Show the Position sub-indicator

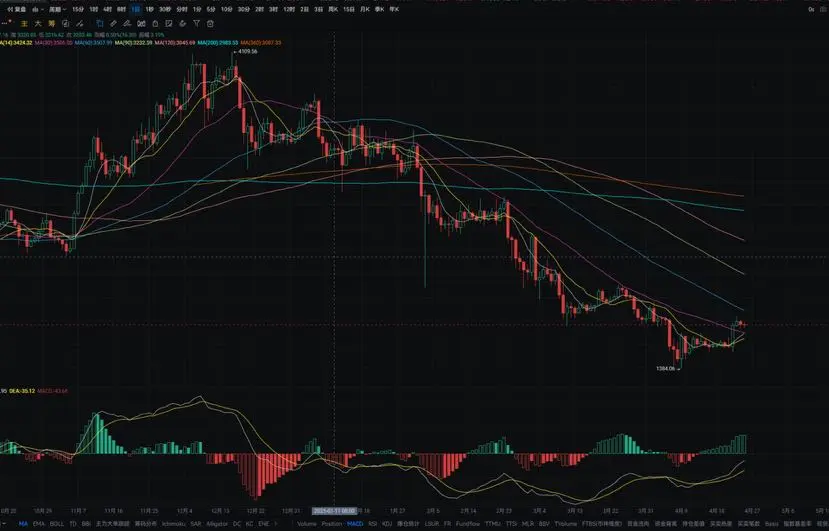tap(331, 524)
